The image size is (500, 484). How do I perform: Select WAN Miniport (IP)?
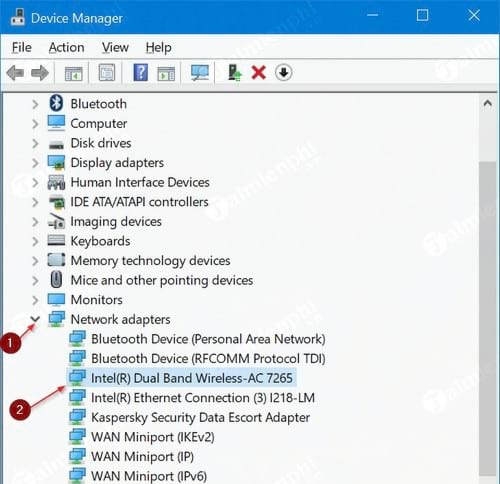point(143,457)
